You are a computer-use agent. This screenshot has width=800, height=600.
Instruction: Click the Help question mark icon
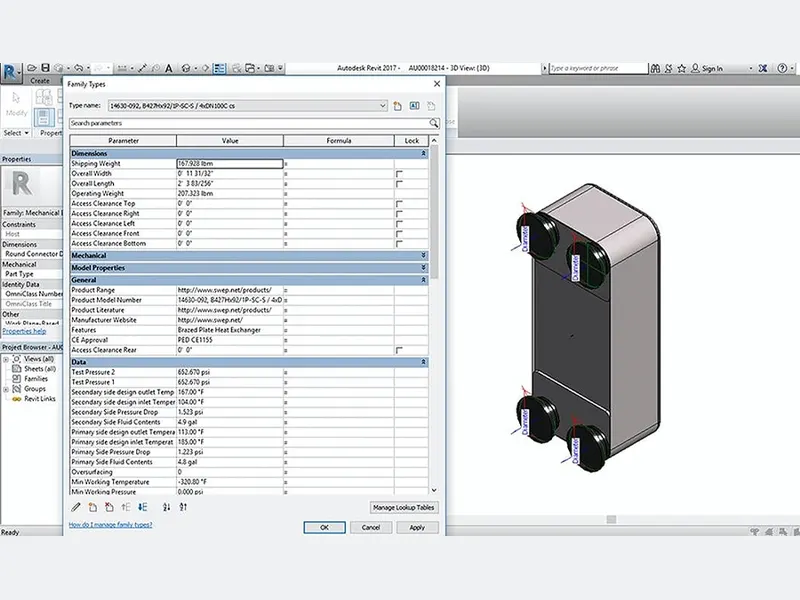[782, 68]
